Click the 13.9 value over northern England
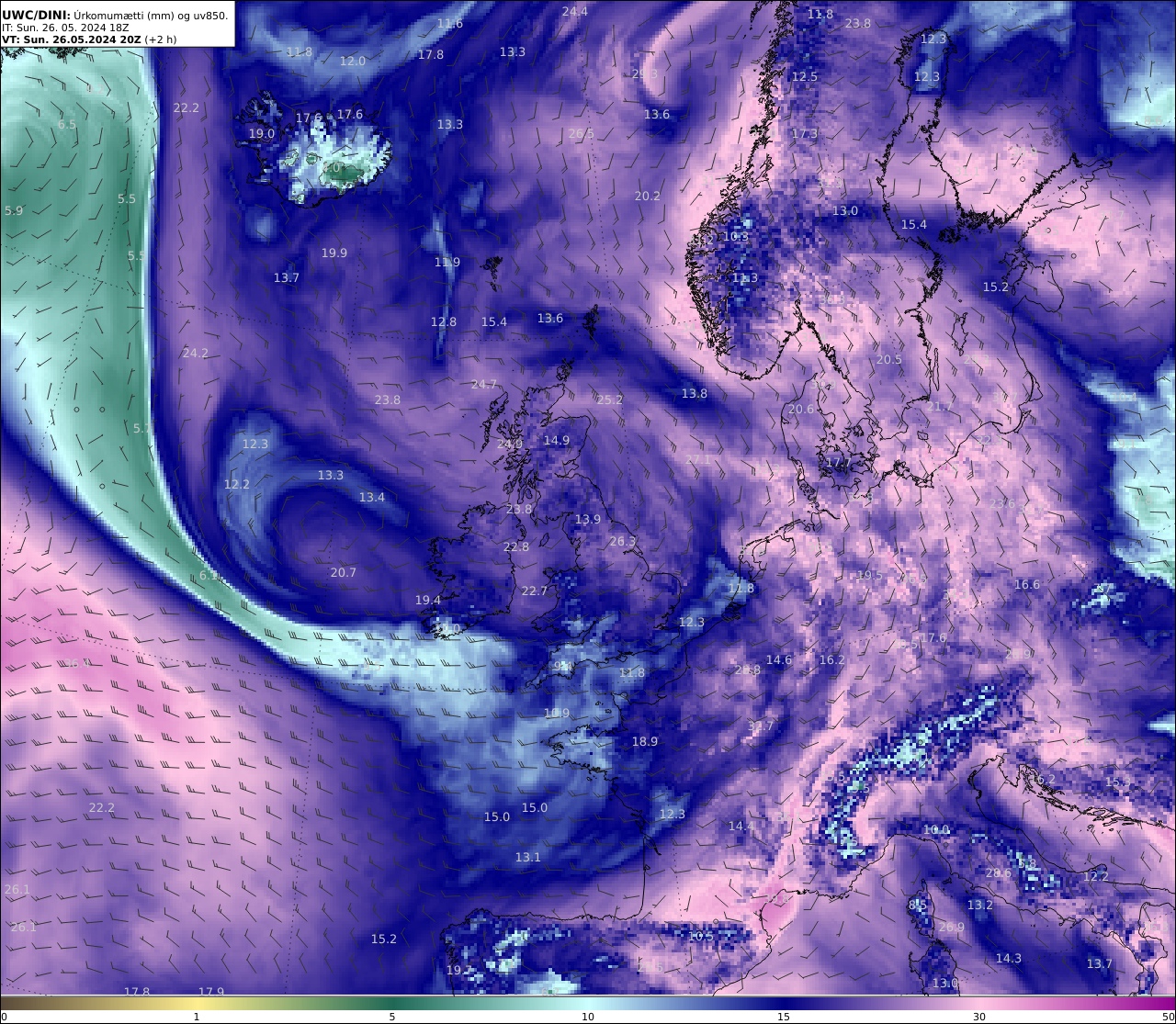Image resolution: width=1176 pixels, height=1024 pixels. click(587, 519)
